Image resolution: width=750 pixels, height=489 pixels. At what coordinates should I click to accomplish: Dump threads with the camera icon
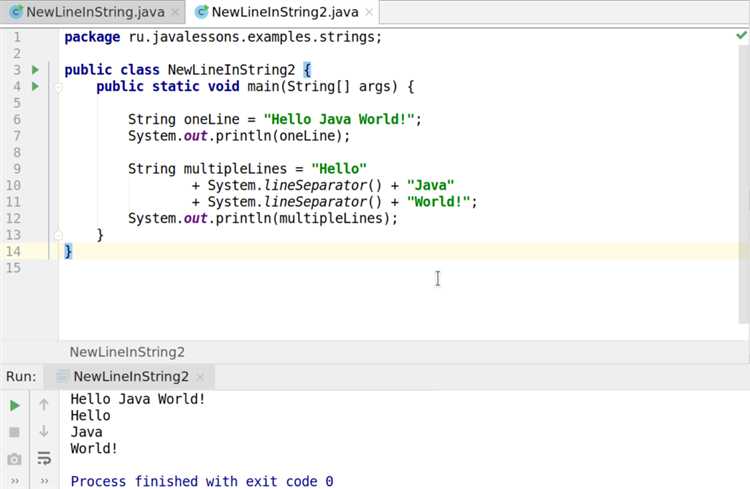pyautogui.click(x=14, y=459)
